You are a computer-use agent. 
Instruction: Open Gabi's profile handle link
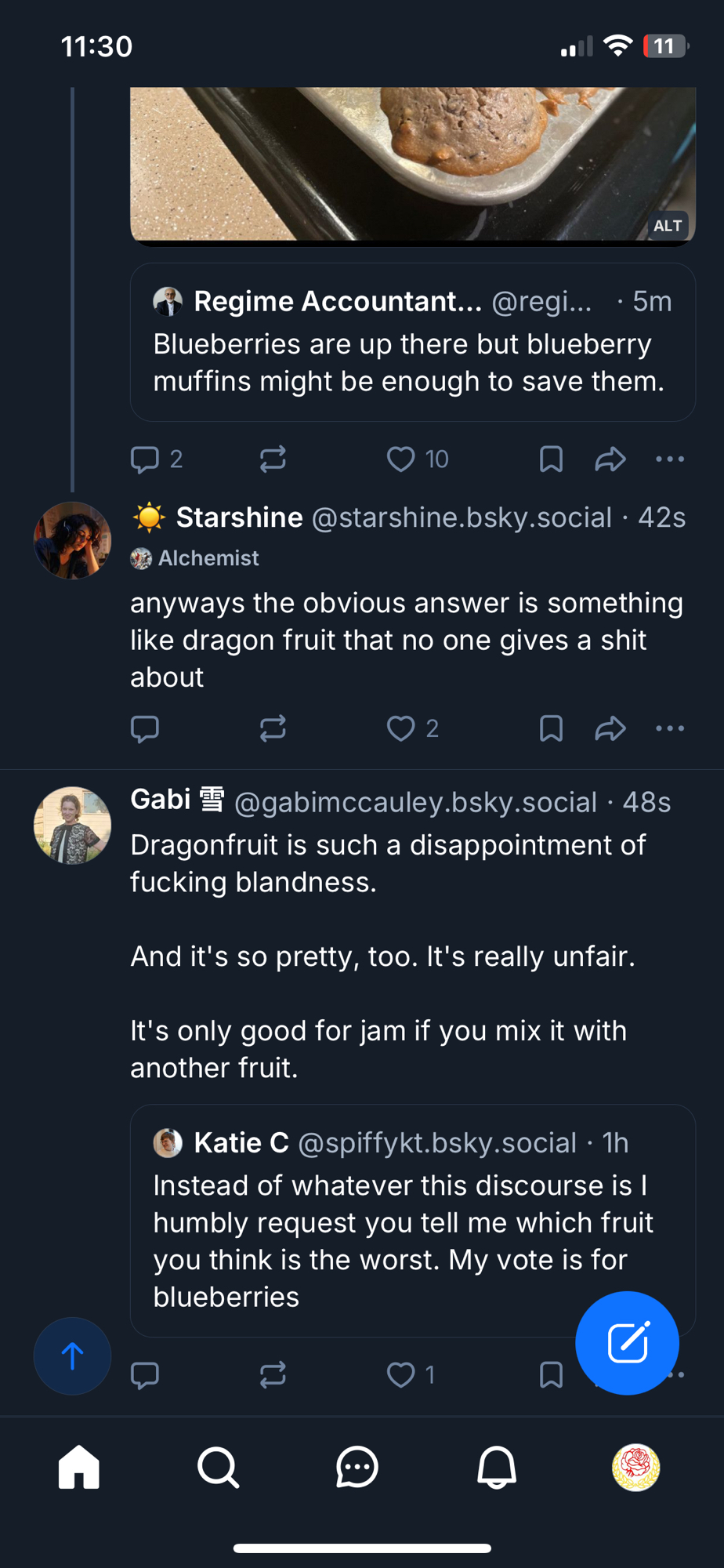point(415,802)
